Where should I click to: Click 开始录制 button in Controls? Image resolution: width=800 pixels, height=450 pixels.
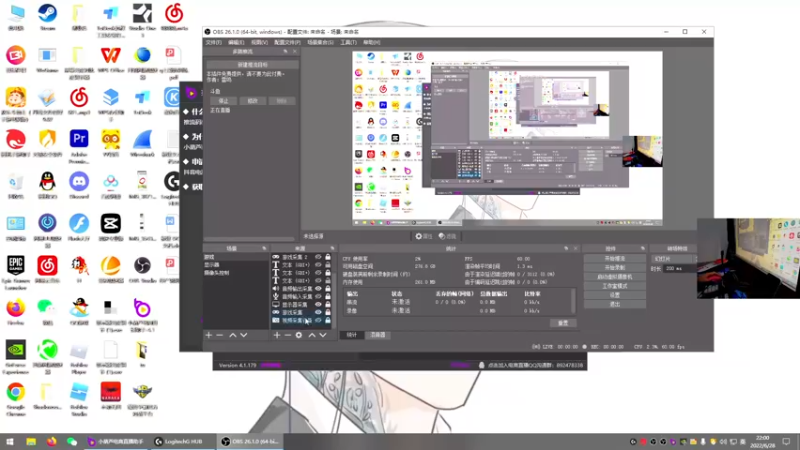tap(615, 268)
